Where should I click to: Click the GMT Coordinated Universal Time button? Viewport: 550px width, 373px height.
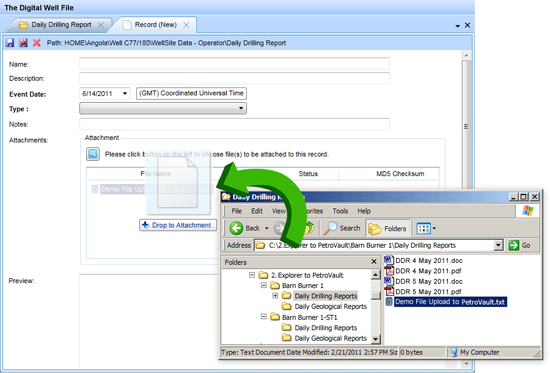tap(191, 93)
